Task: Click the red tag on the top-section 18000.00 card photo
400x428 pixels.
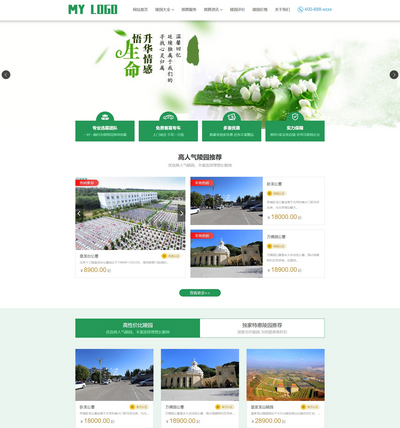Action: coord(202,183)
